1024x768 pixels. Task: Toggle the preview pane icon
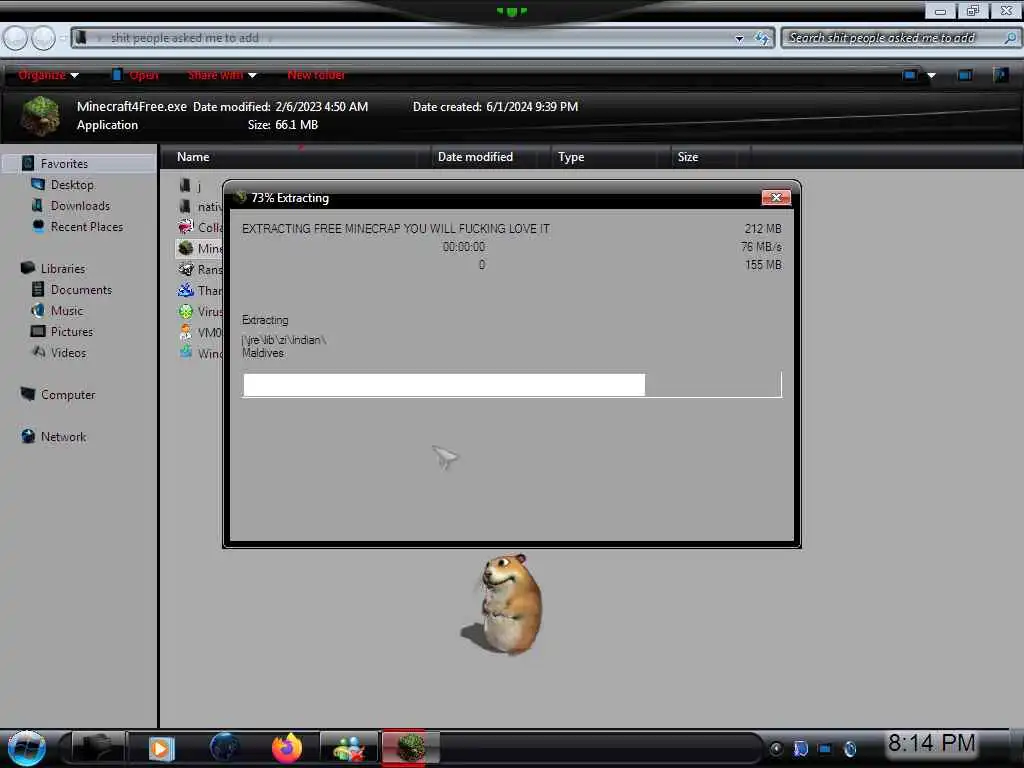(x=965, y=75)
